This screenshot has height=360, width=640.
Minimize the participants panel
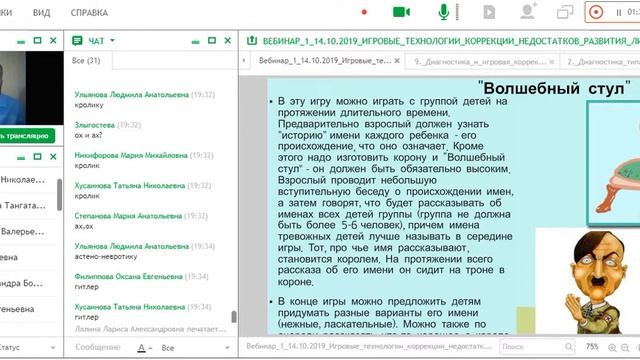click(21, 158)
